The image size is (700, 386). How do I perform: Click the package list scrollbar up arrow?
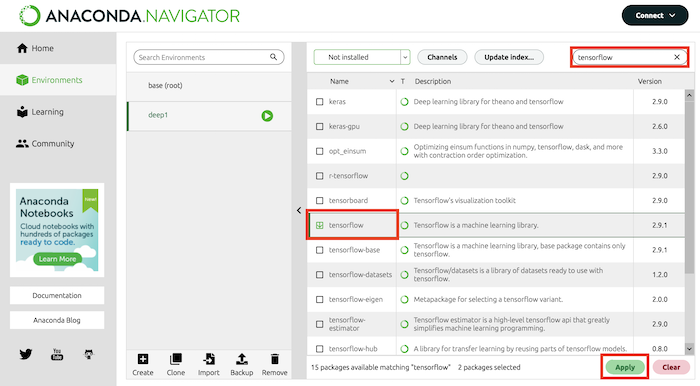689,95
